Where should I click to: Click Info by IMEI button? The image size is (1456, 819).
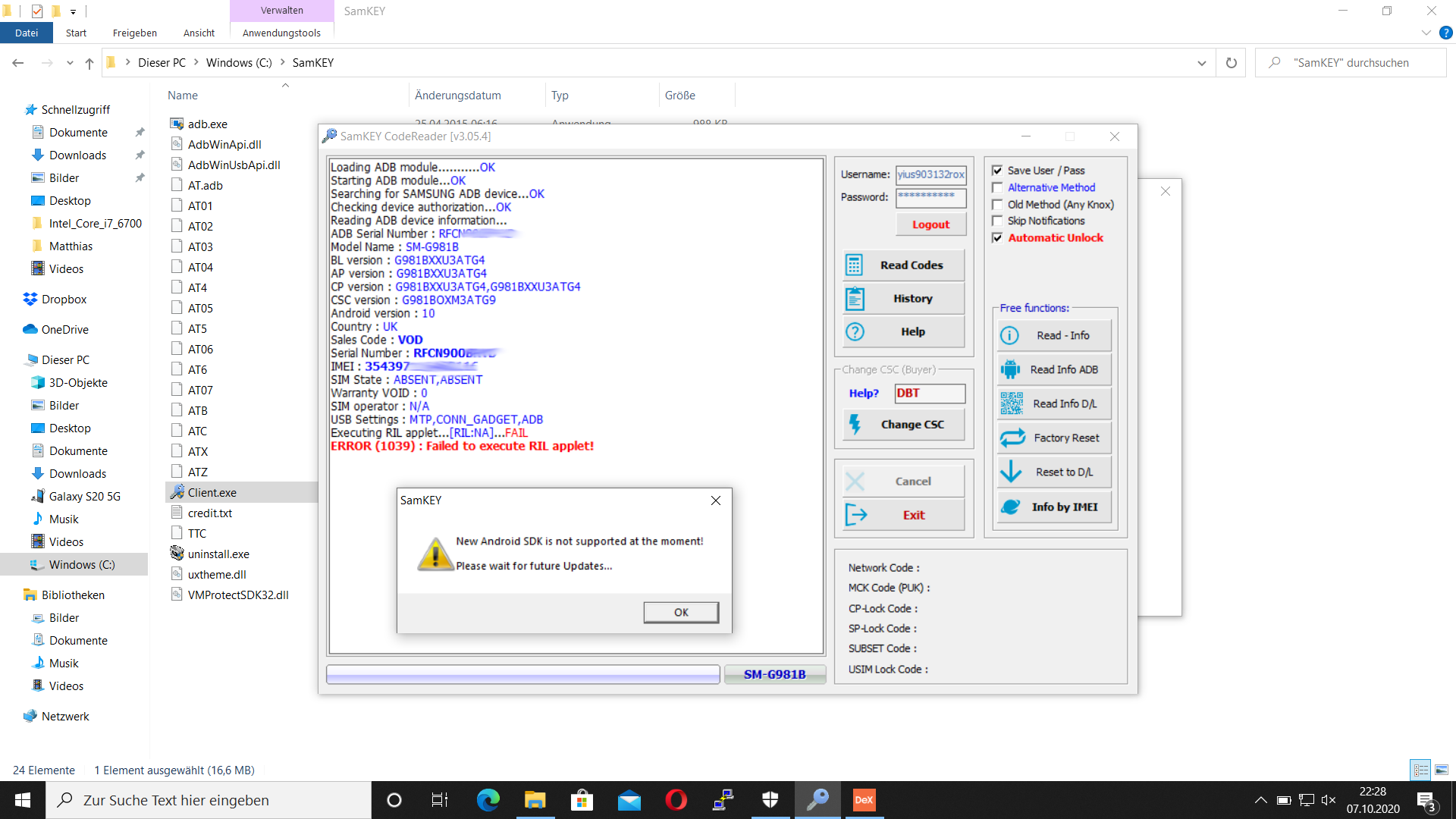[x=1054, y=507]
